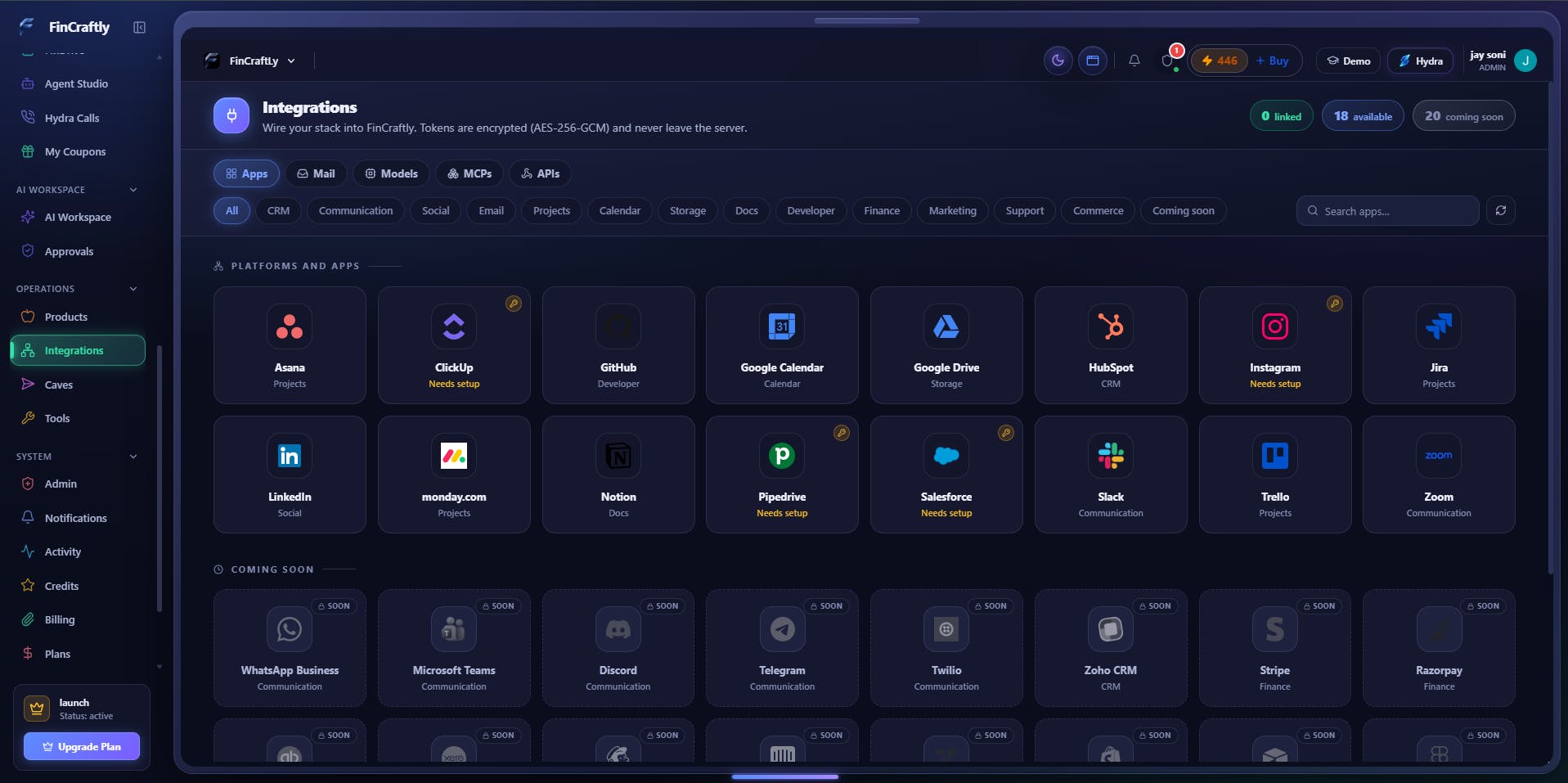Switch to the APIs tab
This screenshot has height=783, width=1568.
(x=540, y=173)
